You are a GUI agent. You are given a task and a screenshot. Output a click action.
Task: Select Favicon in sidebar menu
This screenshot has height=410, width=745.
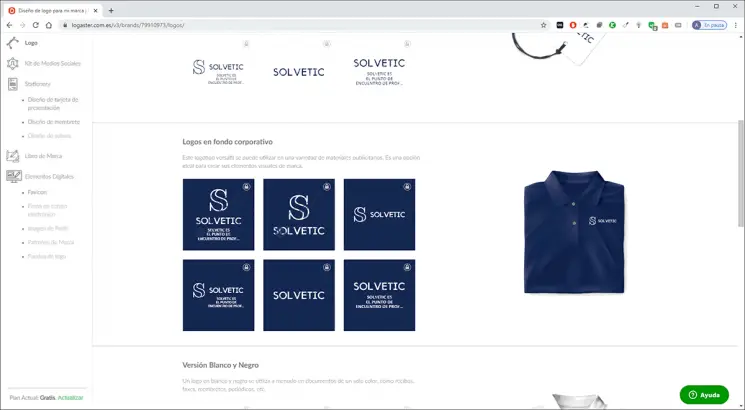point(37,191)
